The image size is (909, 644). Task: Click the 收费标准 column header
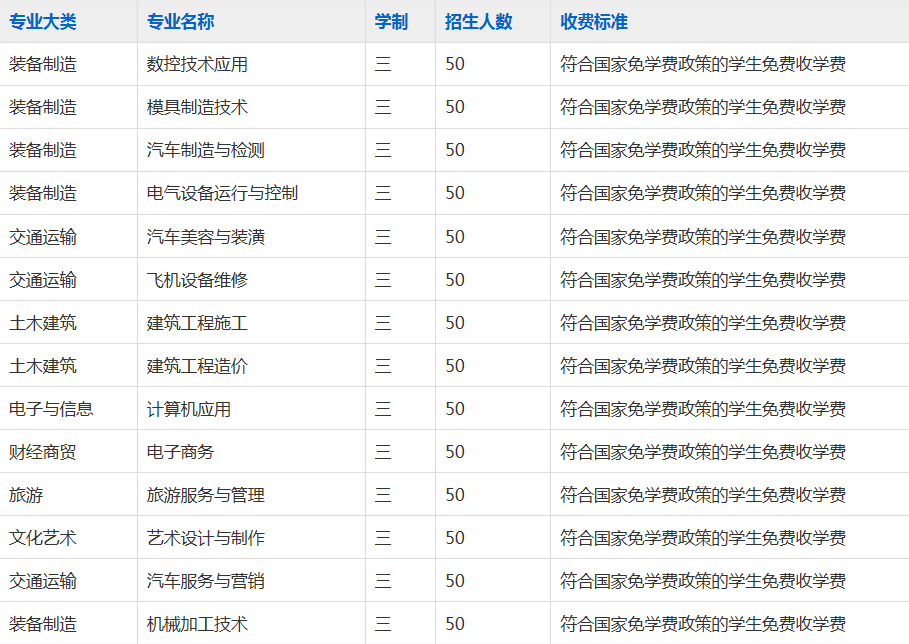(x=594, y=22)
